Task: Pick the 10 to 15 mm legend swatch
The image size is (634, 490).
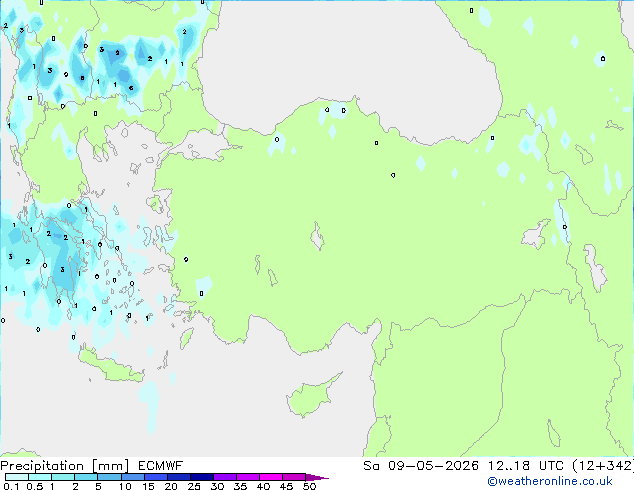Action: tap(132, 477)
